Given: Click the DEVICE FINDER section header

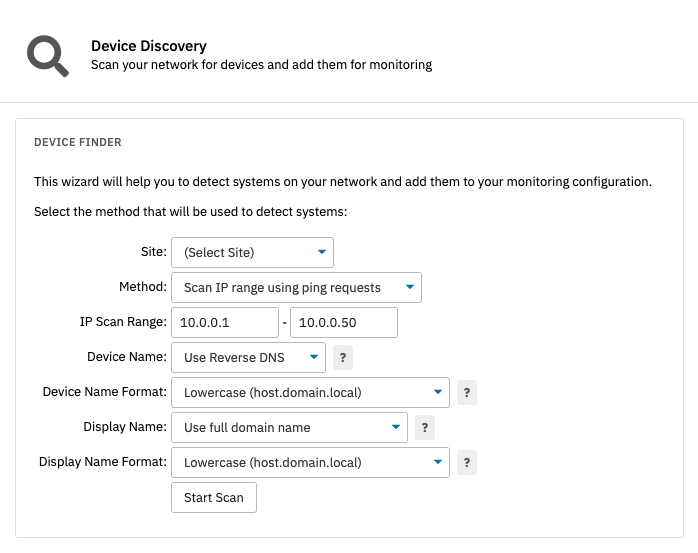Looking at the screenshot, I should 78,143.
